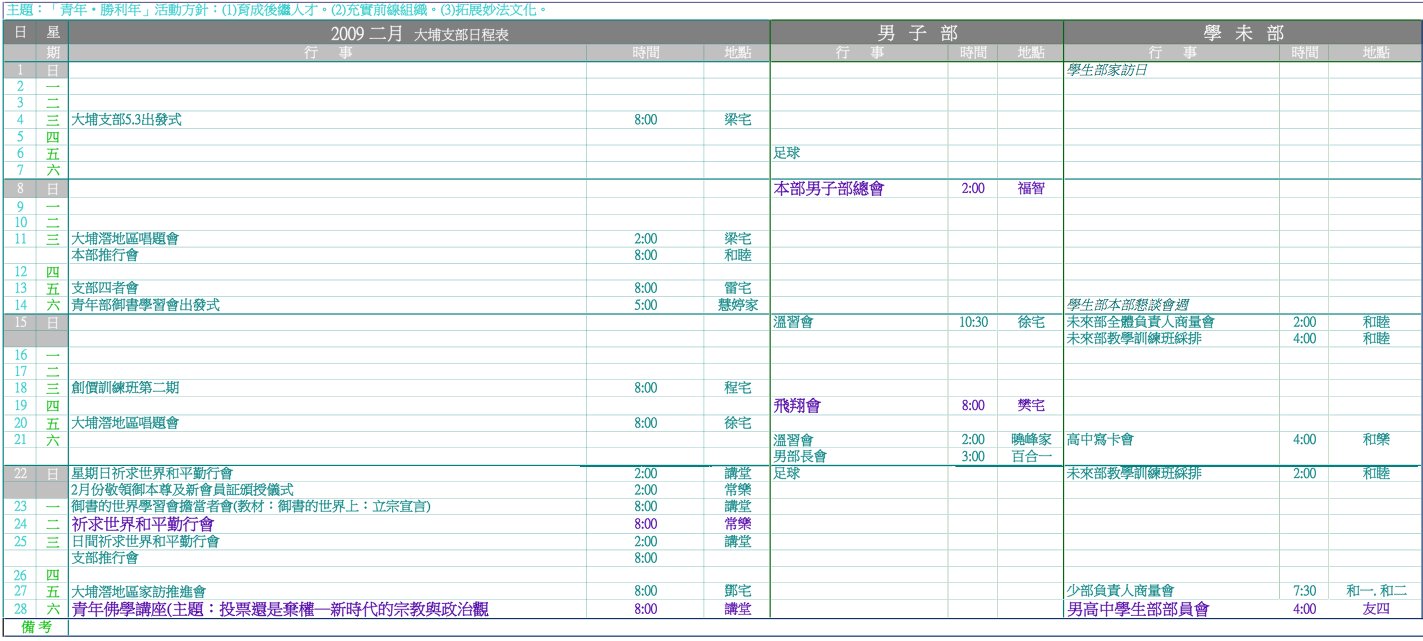Viewport: 1423px width, 641px height.
Task: Click the '支部四者會' event
Action: [x=105, y=288]
